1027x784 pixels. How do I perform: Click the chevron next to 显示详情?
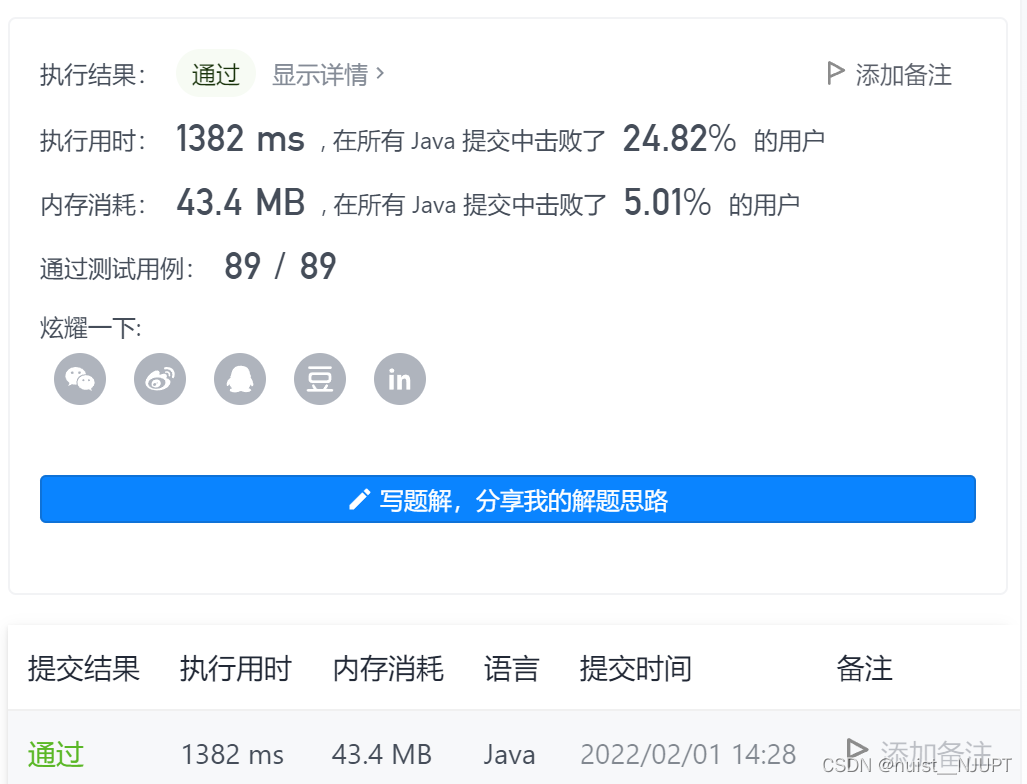[380, 73]
